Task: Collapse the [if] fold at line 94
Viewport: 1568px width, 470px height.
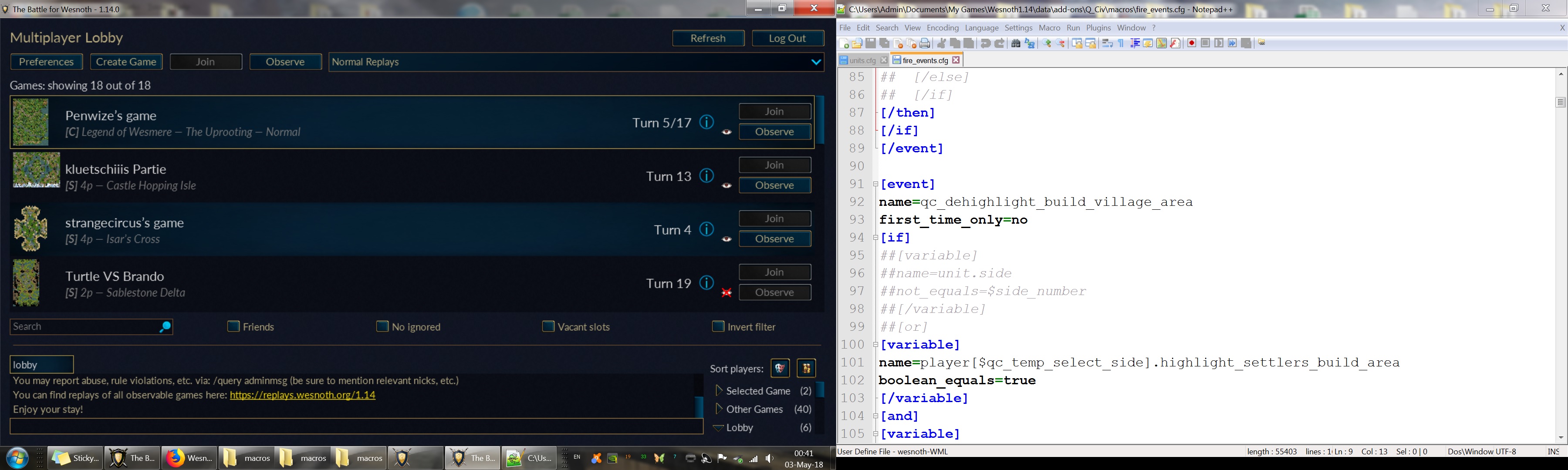Action: point(876,237)
